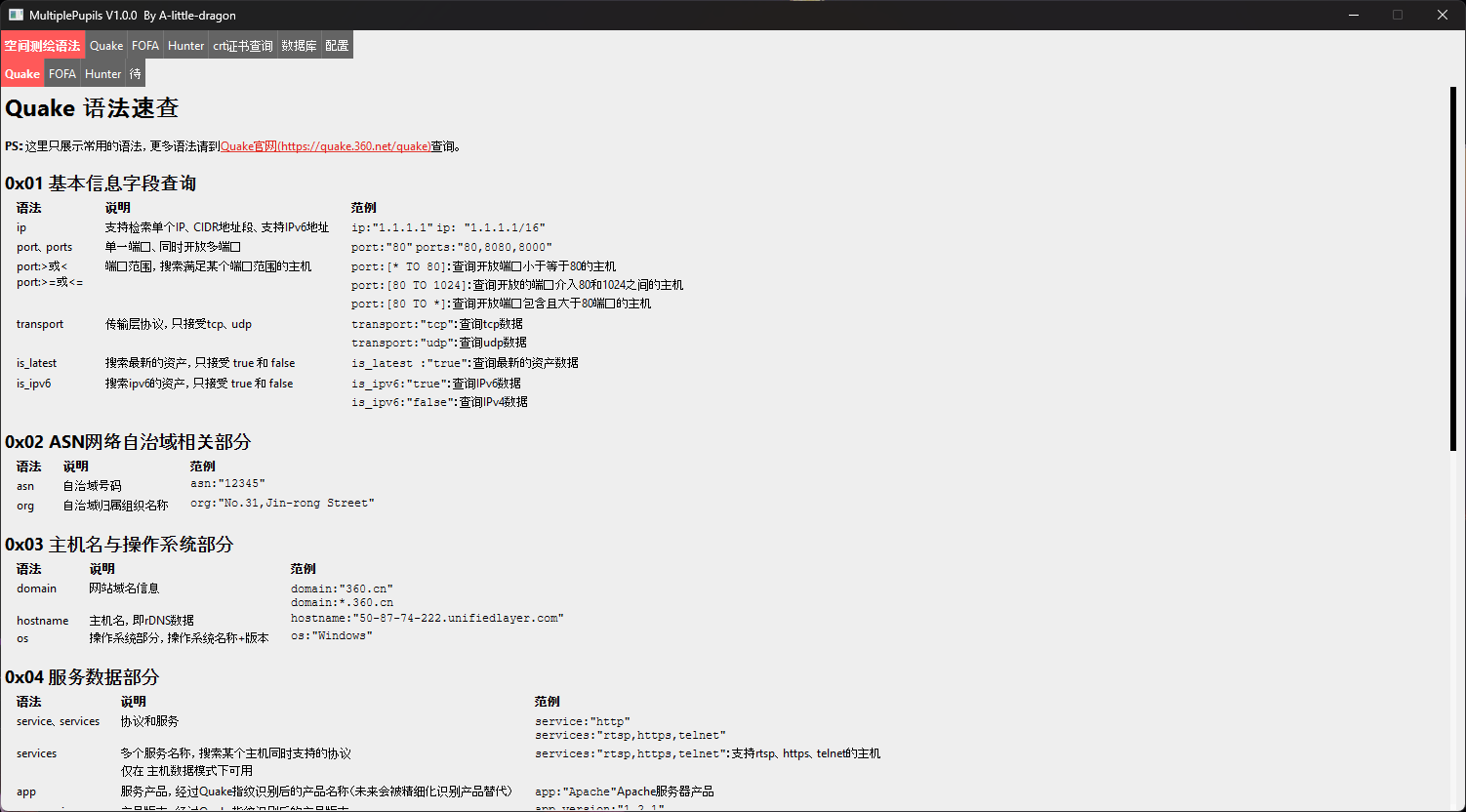
Task: Click the Quake 语法速查 heading
Action: click(x=92, y=107)
